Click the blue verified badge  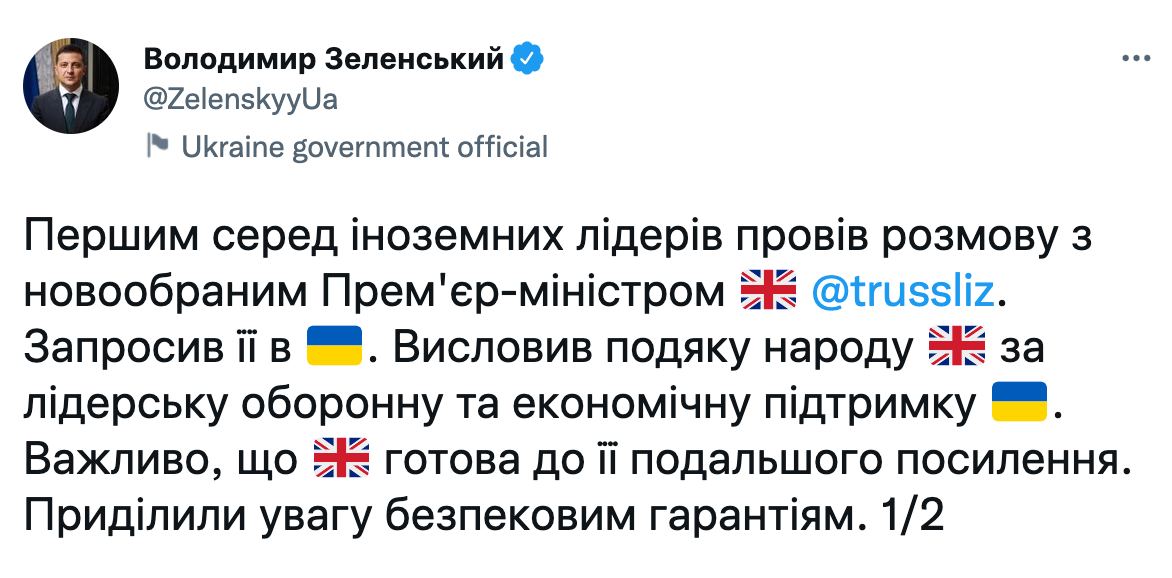point(528,60)
